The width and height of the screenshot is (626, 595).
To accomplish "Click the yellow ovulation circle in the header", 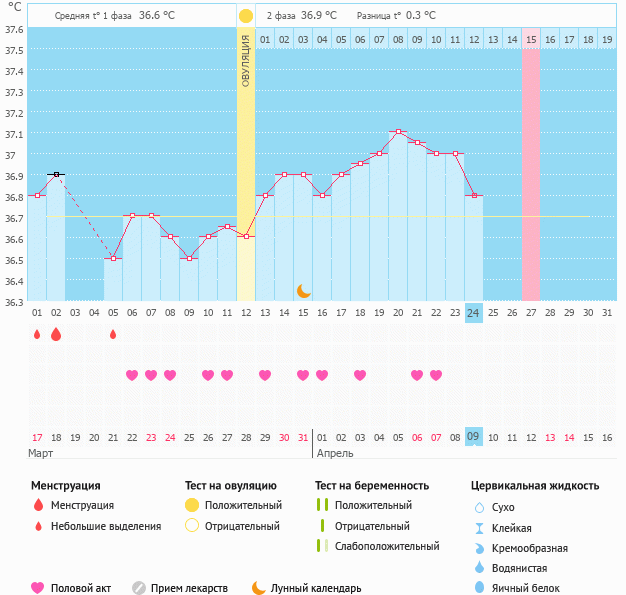I will coord(246,16).
